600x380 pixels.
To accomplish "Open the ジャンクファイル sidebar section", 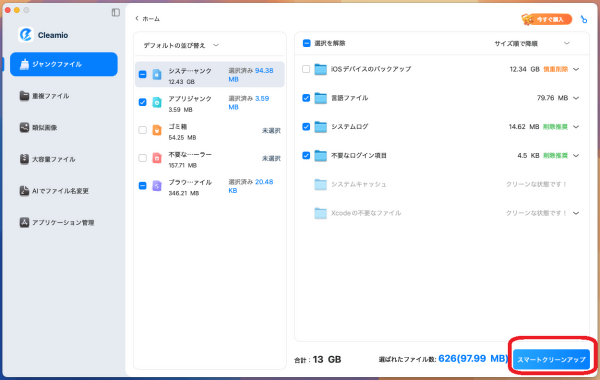I will pyautogui.click(x=64, y=64).
